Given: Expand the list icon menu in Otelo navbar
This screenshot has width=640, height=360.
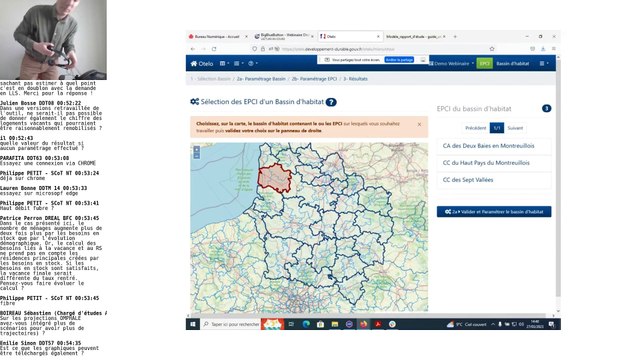Looking at the screenshot, I should (238, 64).
